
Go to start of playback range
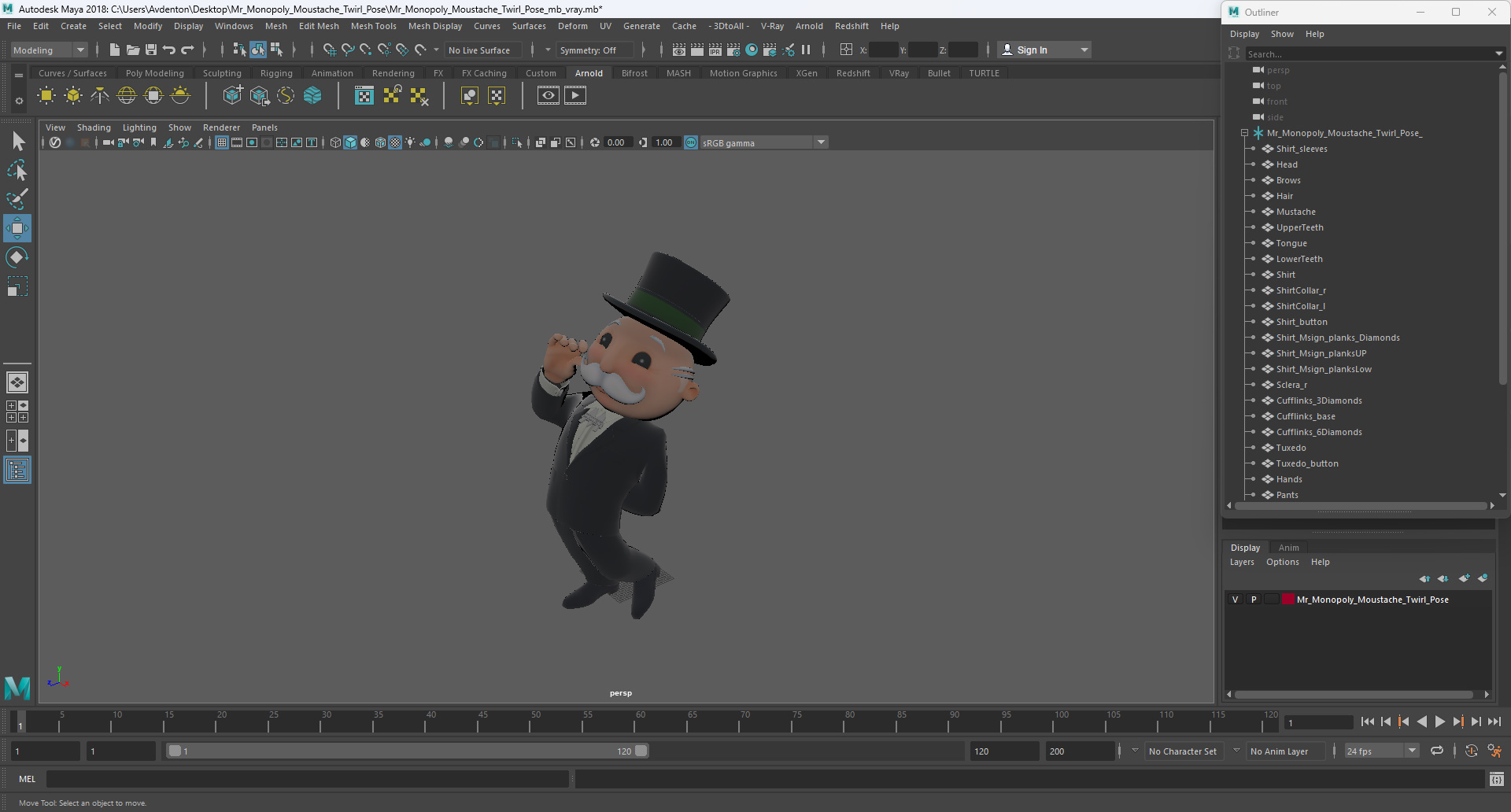1367,722
